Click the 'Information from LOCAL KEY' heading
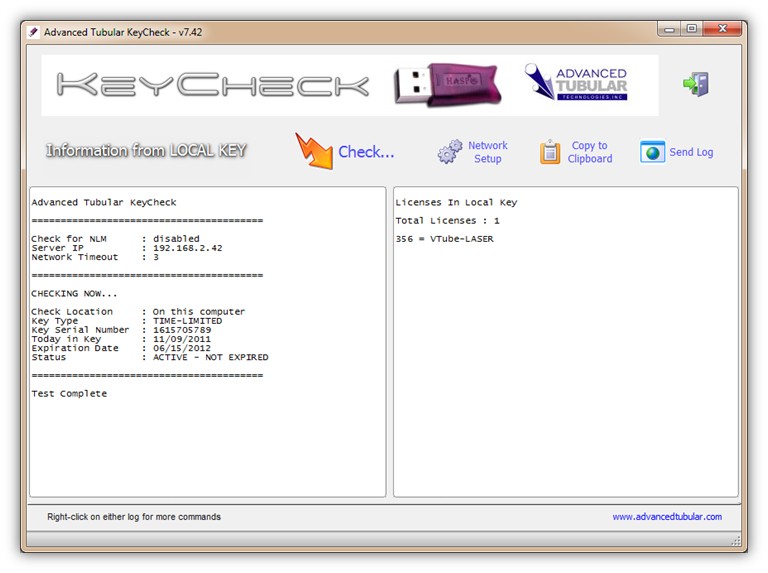Viewport: 768px width, 573px height. pos(146,150)
